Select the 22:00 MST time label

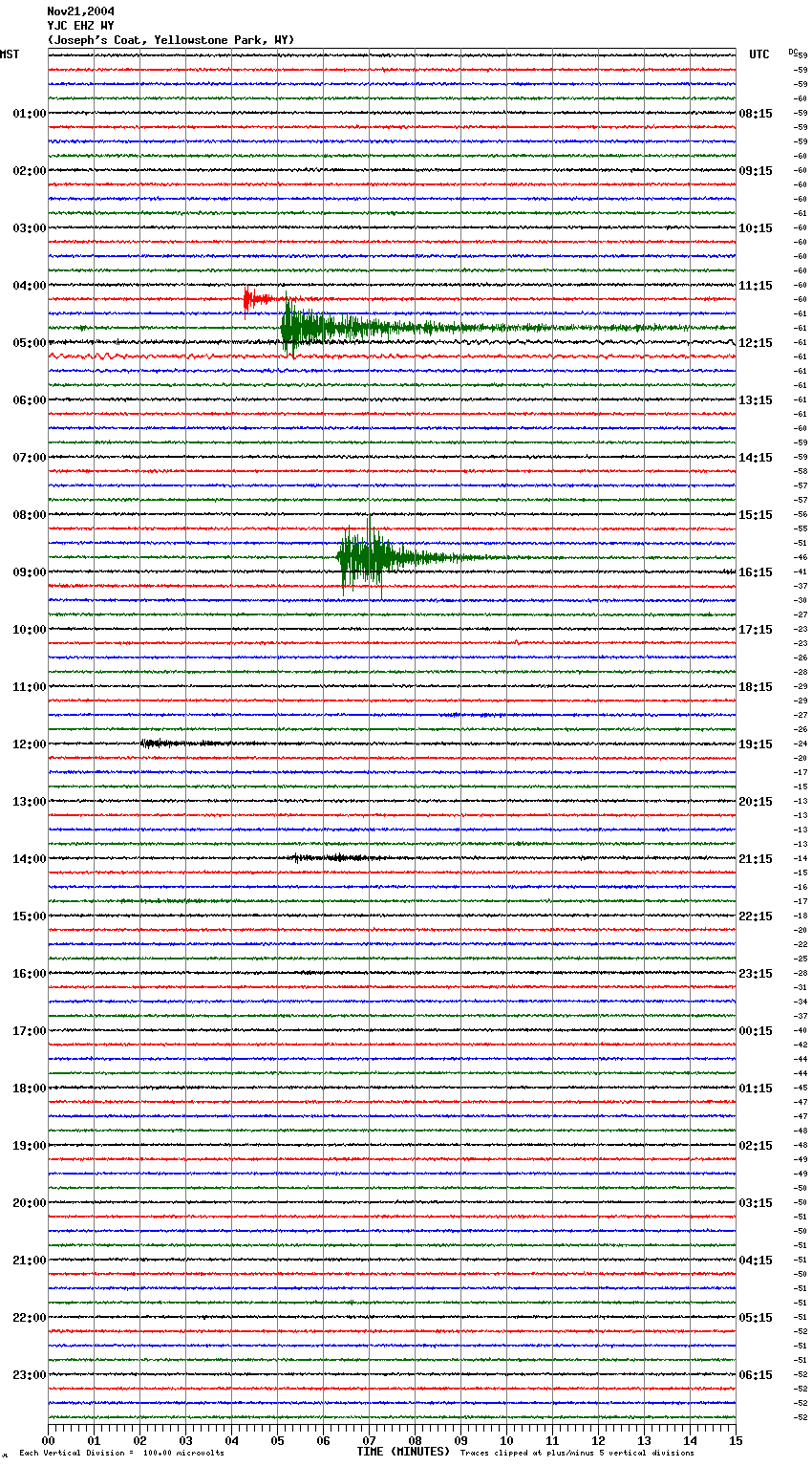pos(30,1318)
